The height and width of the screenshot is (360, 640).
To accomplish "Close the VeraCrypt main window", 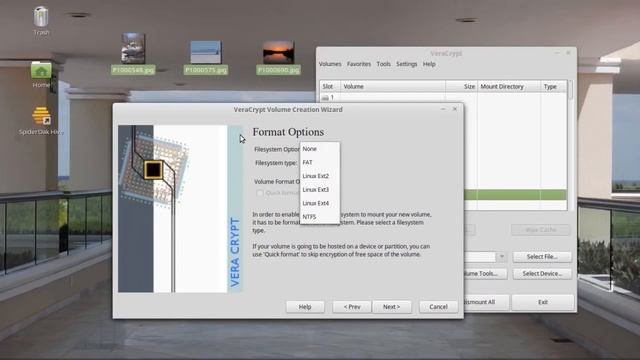I will tap(568, 53).
